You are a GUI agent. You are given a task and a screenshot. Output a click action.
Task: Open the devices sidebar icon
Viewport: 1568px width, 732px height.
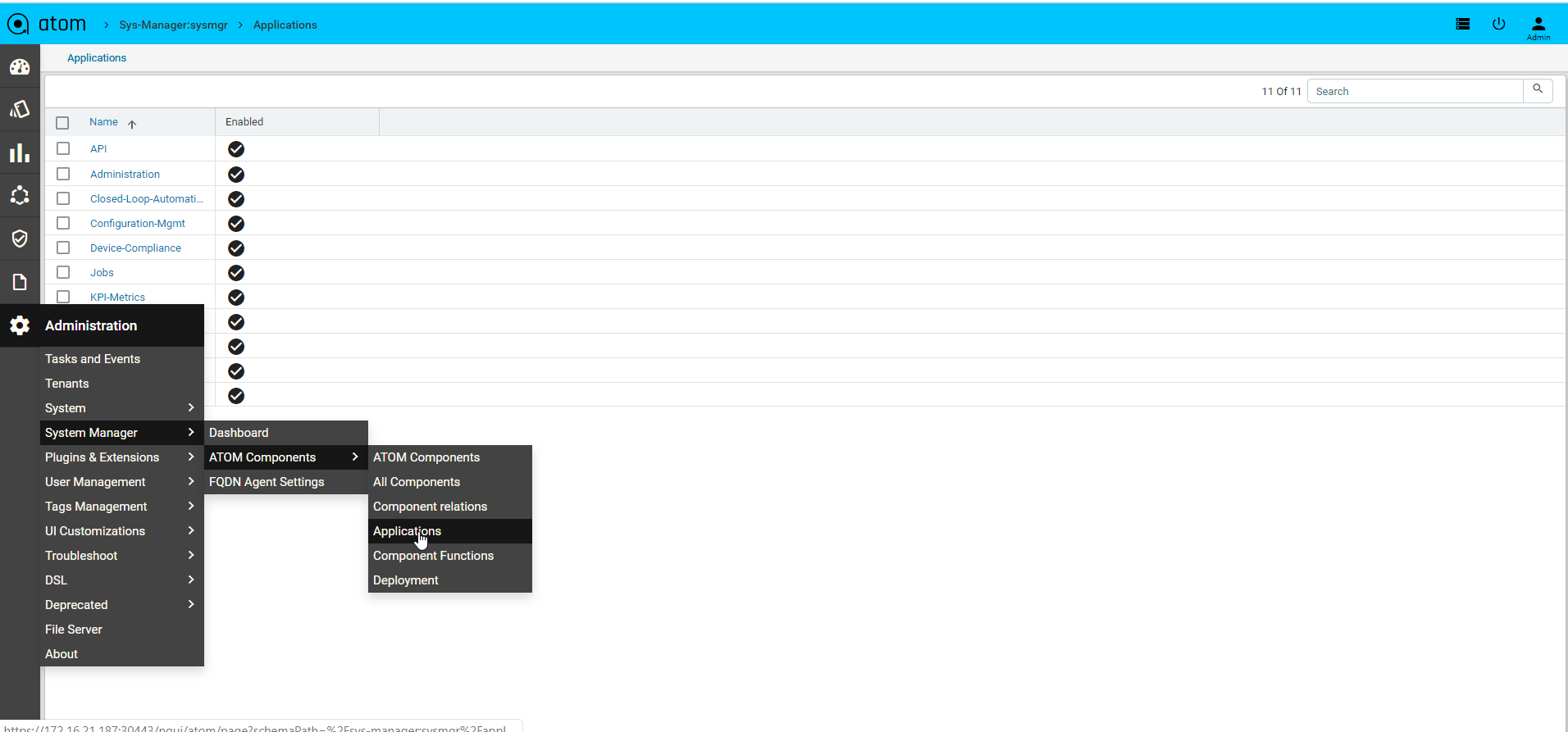tap(20, 109)
